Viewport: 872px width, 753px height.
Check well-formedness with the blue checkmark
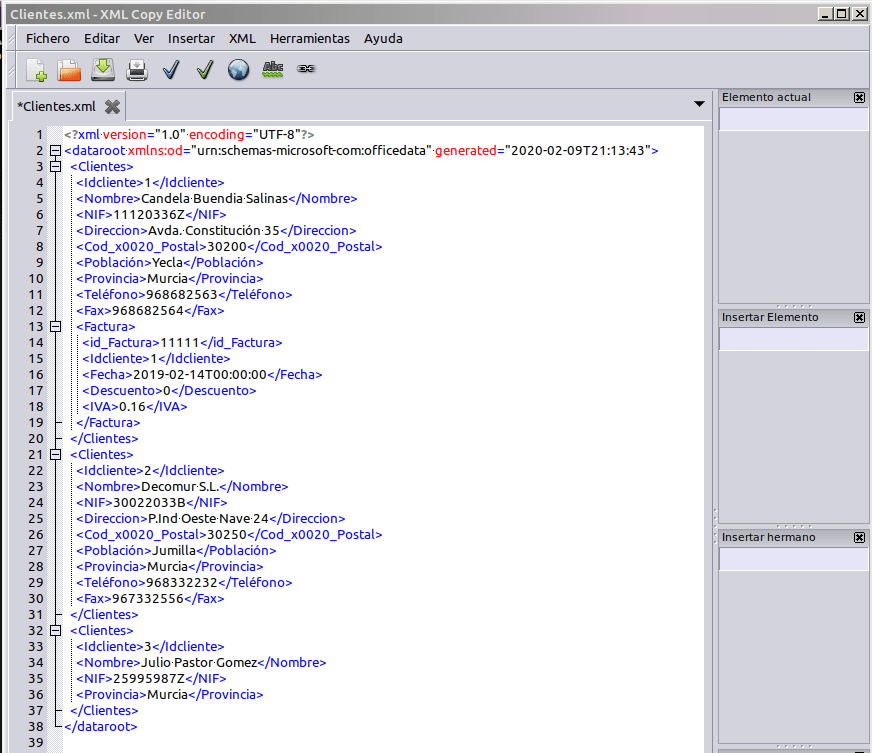tap(171, 69)
